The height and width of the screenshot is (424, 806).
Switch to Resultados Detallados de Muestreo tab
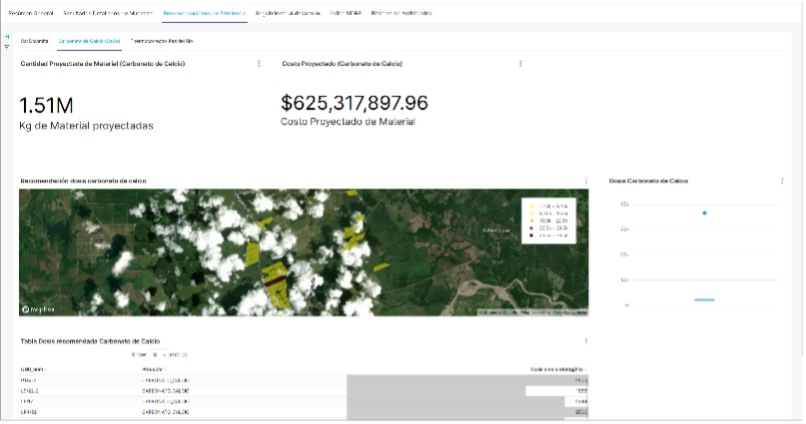coord(108,14)
